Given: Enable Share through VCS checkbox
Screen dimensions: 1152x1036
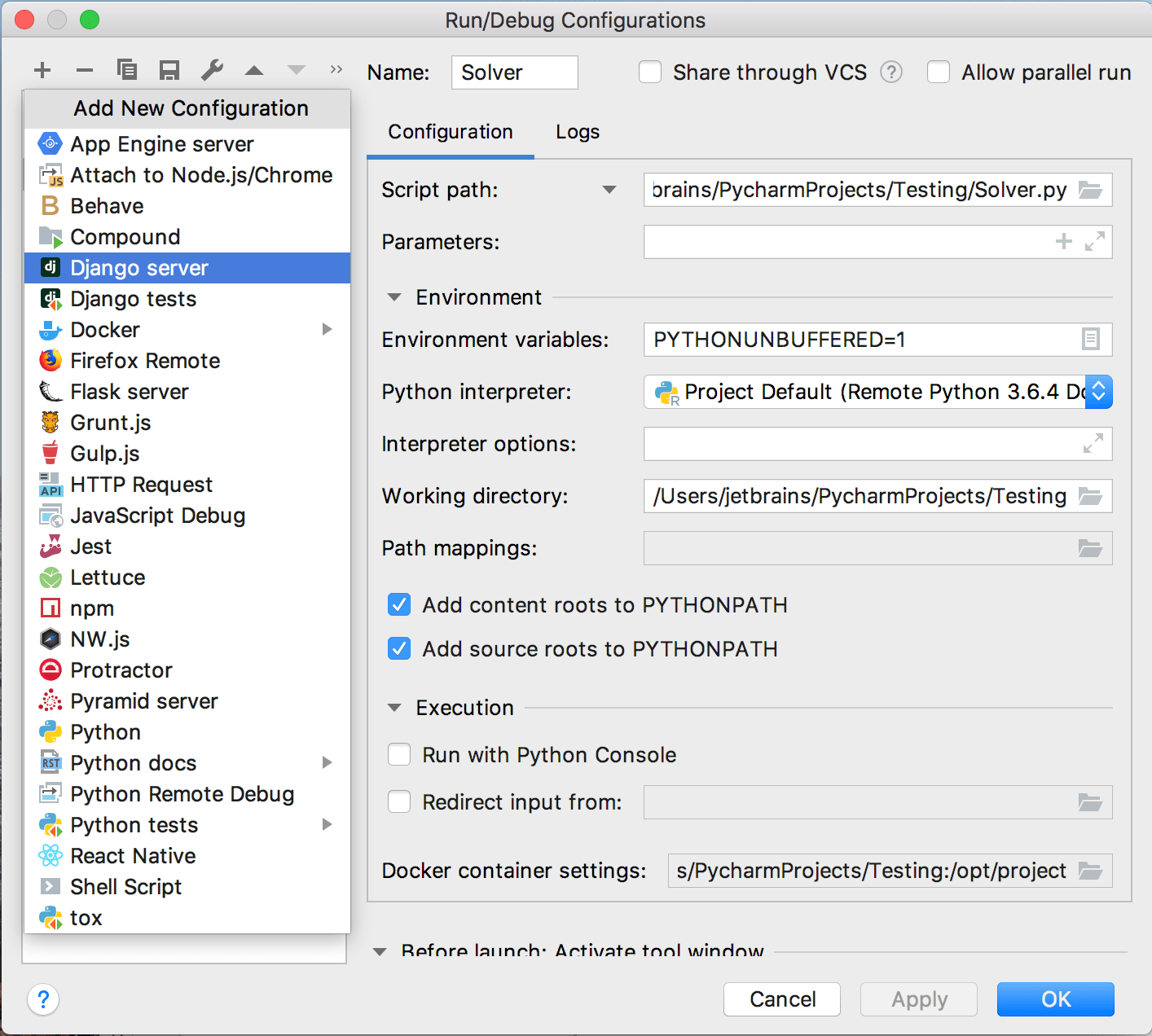Looking at the screenshot, I should [x=650, y=72].
